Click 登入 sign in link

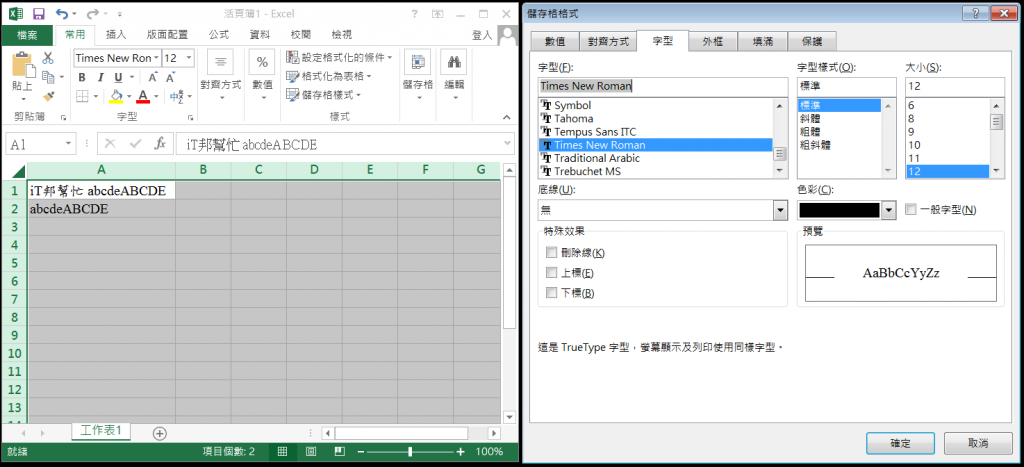tap(482, 35)
